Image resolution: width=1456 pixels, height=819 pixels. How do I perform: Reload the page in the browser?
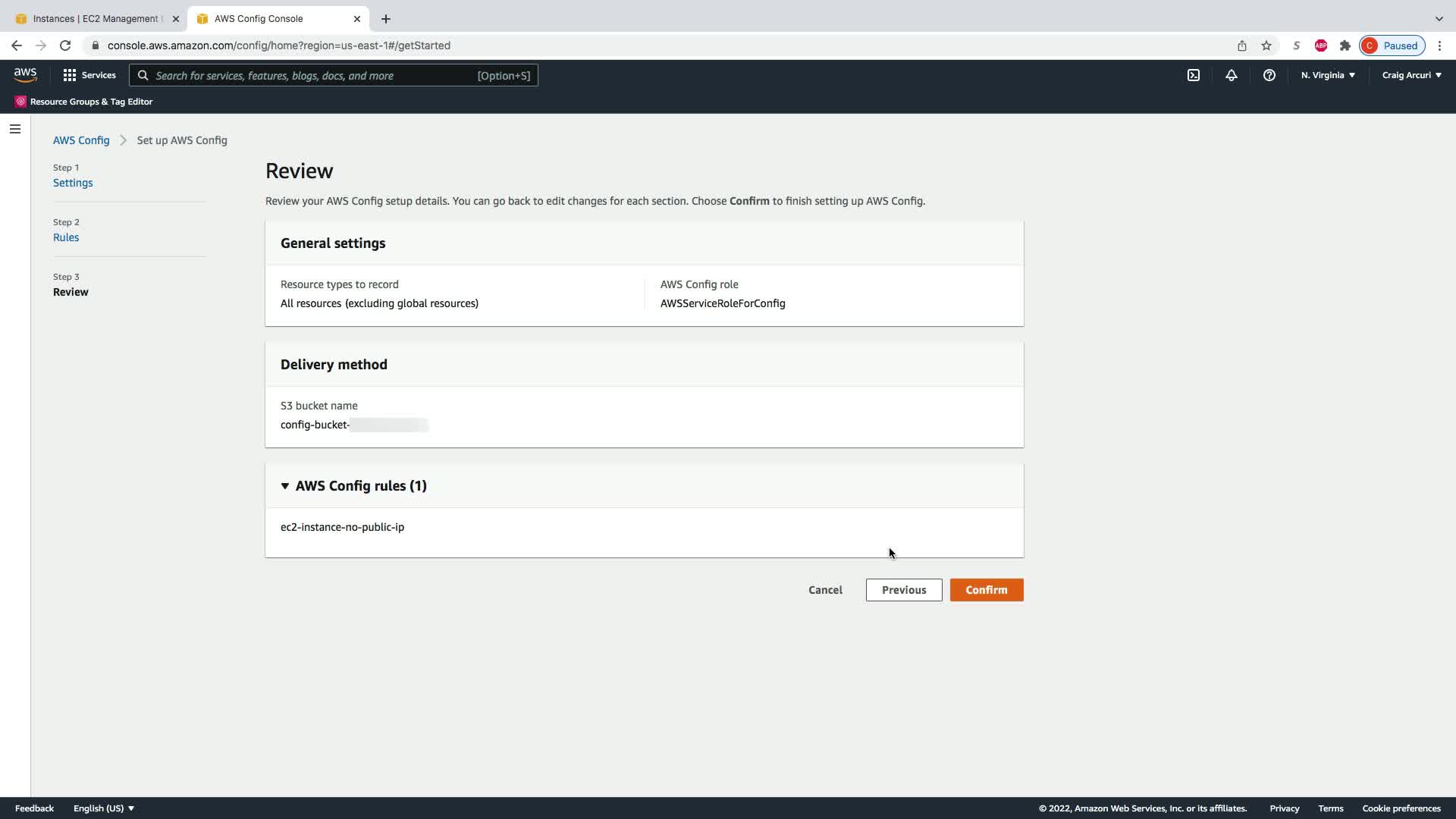(x=65, y=45)
